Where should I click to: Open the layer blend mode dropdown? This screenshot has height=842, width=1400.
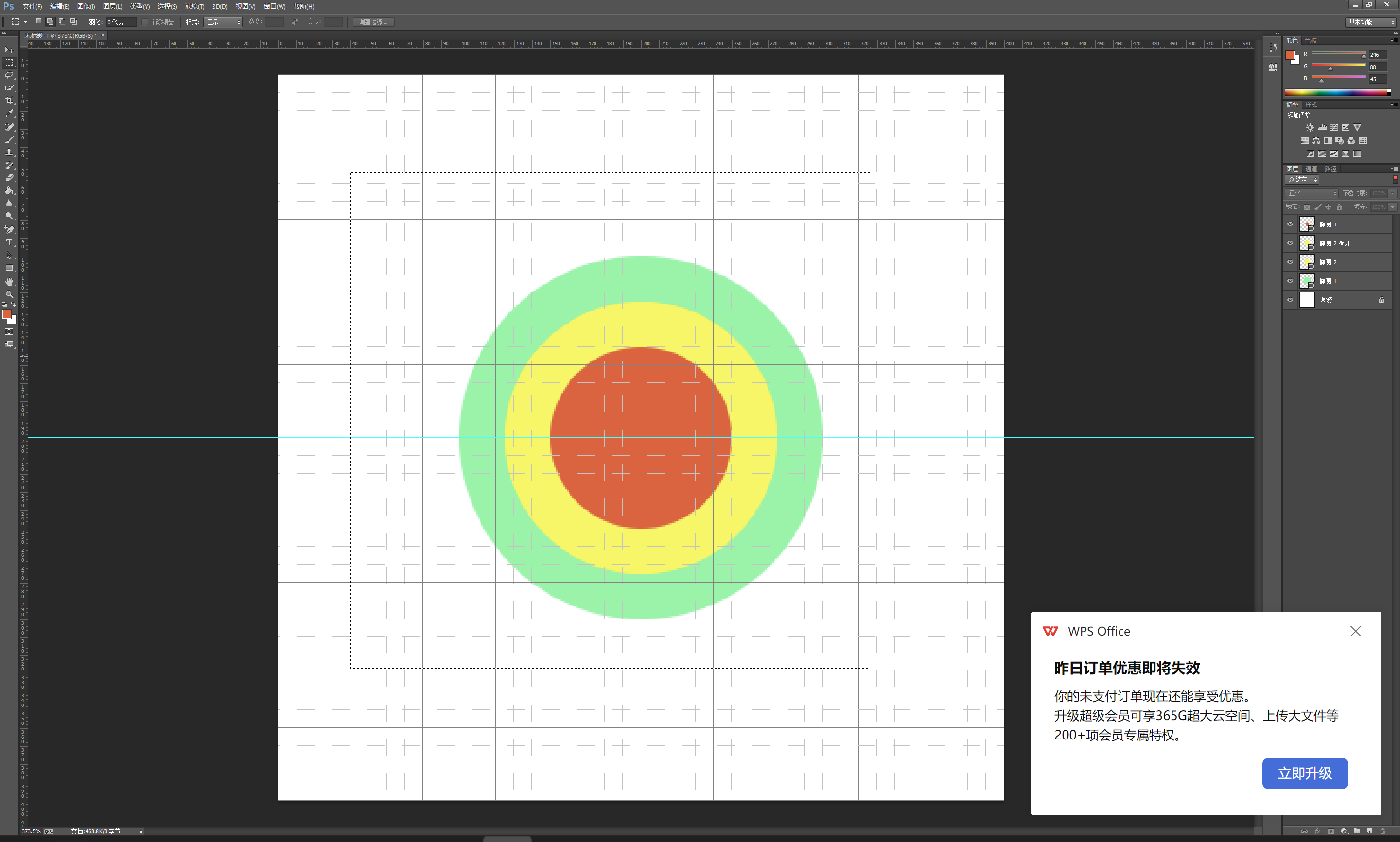coord(1312,193)
